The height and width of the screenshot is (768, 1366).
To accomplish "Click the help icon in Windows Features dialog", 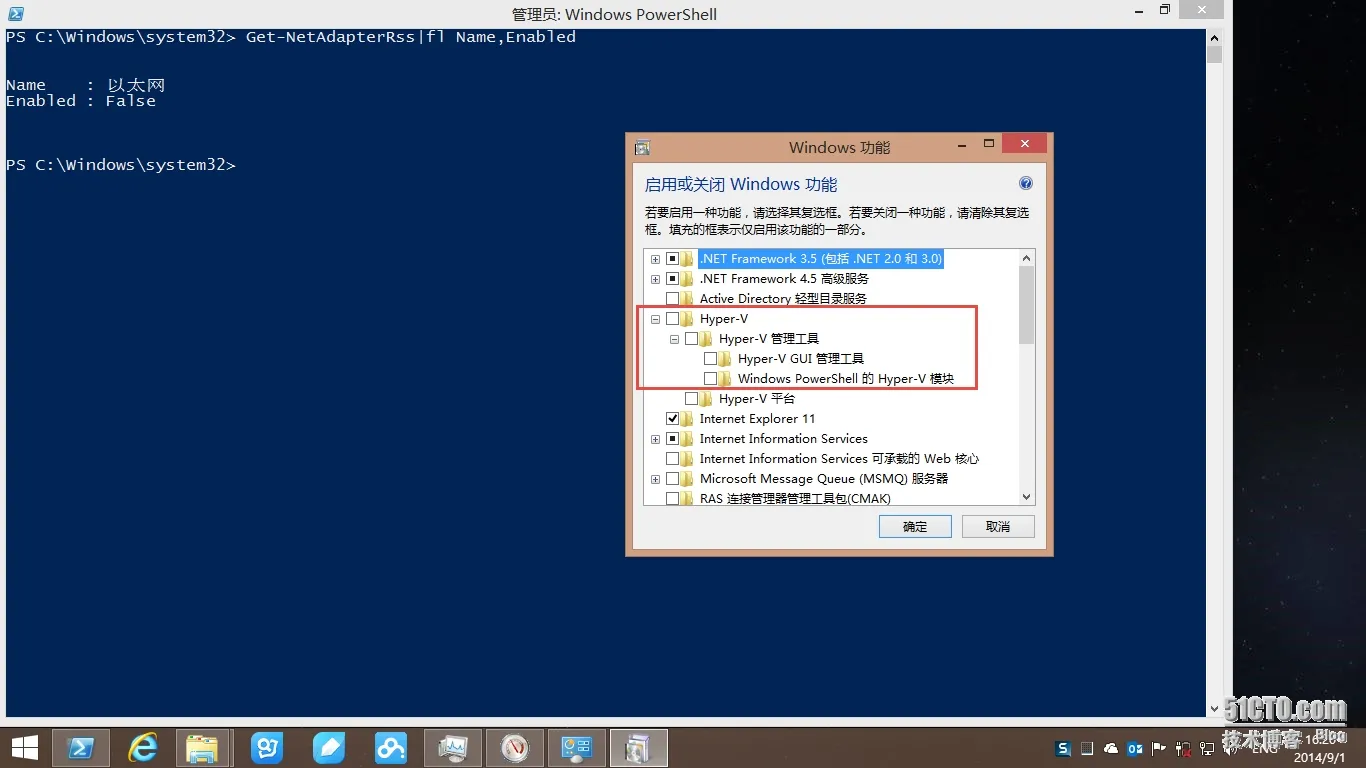I will [x=1025, y=184].
